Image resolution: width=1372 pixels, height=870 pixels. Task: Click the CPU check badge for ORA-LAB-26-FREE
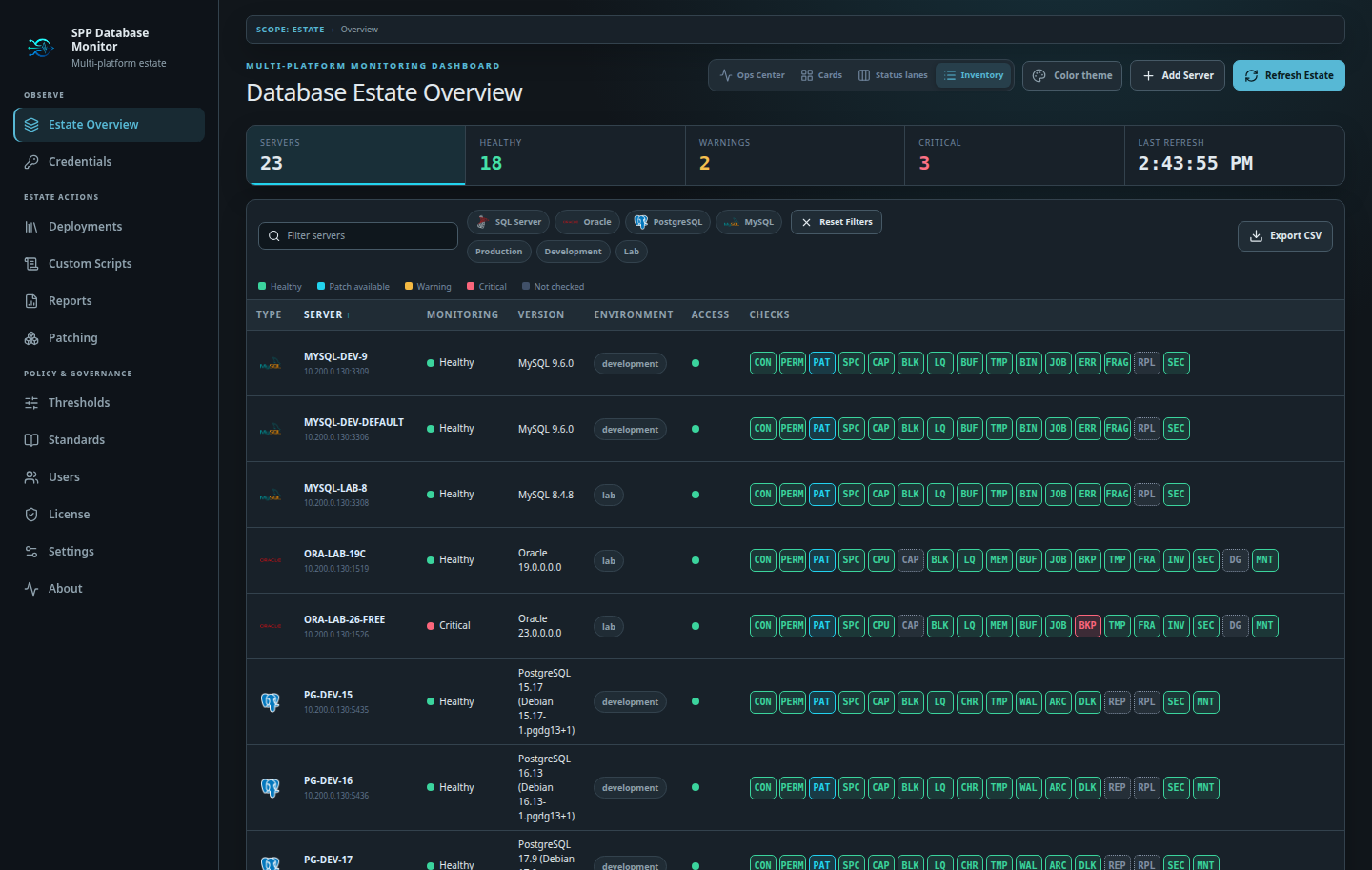(x=881, y=626)
